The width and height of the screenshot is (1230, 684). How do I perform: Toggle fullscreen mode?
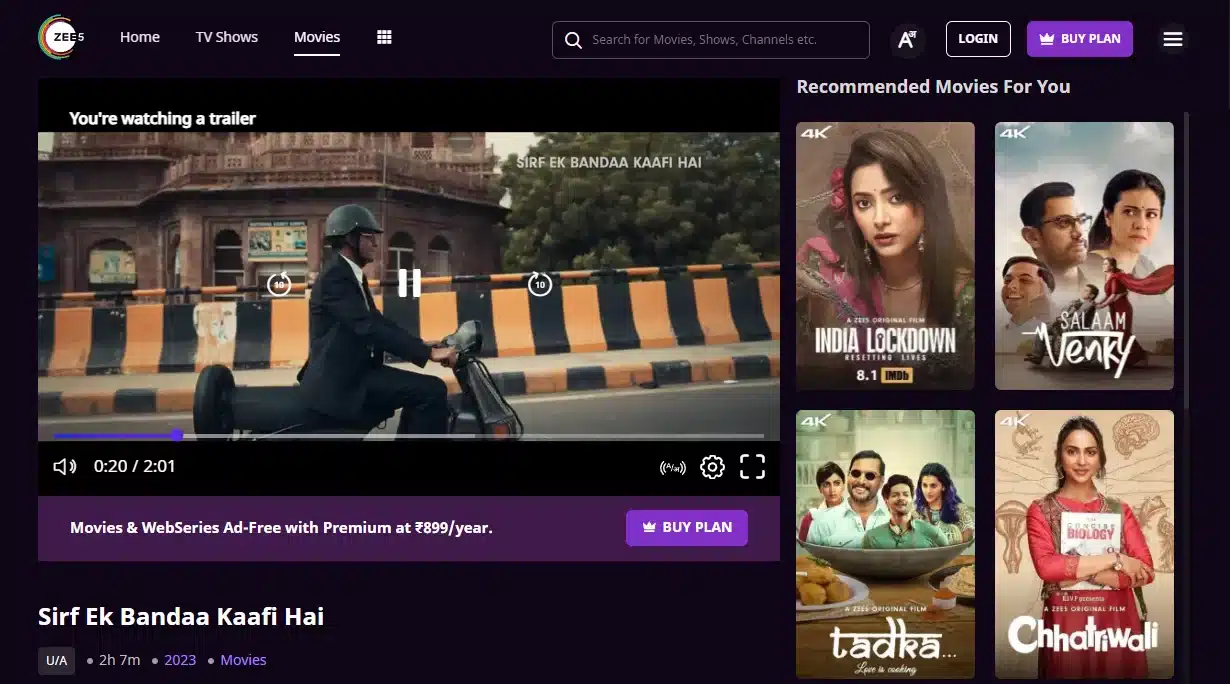[x=752, y=467]
